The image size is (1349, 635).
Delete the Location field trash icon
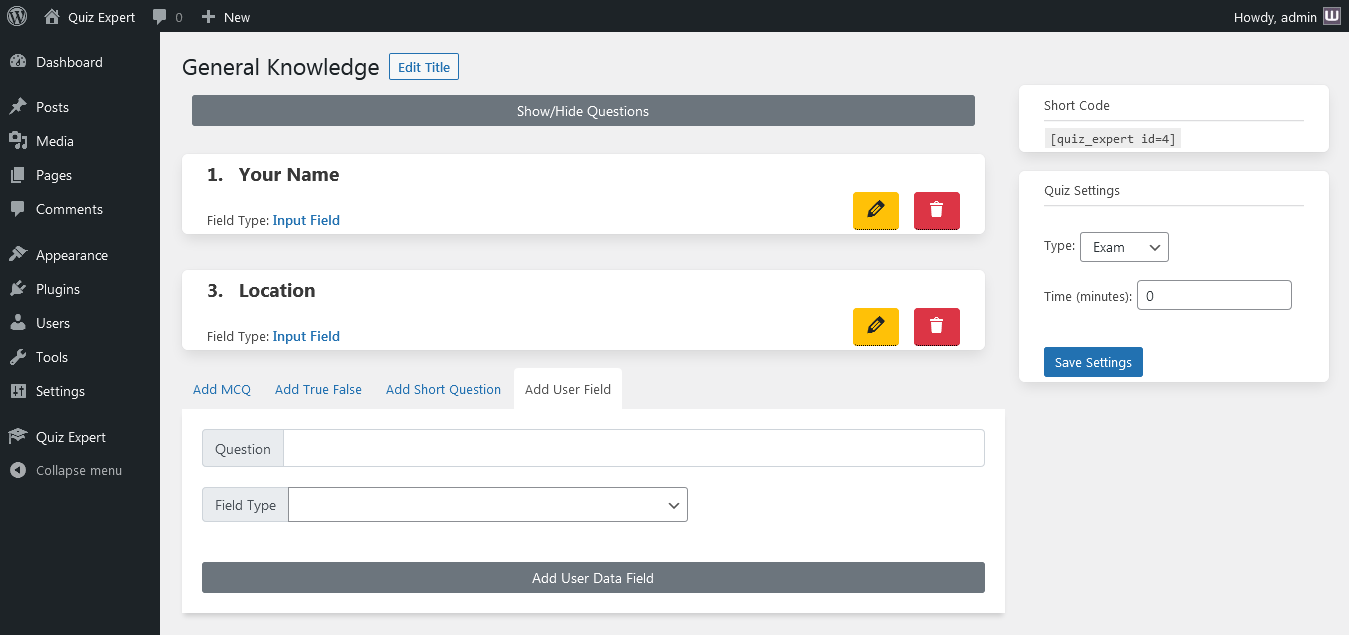tap(937, 326)
